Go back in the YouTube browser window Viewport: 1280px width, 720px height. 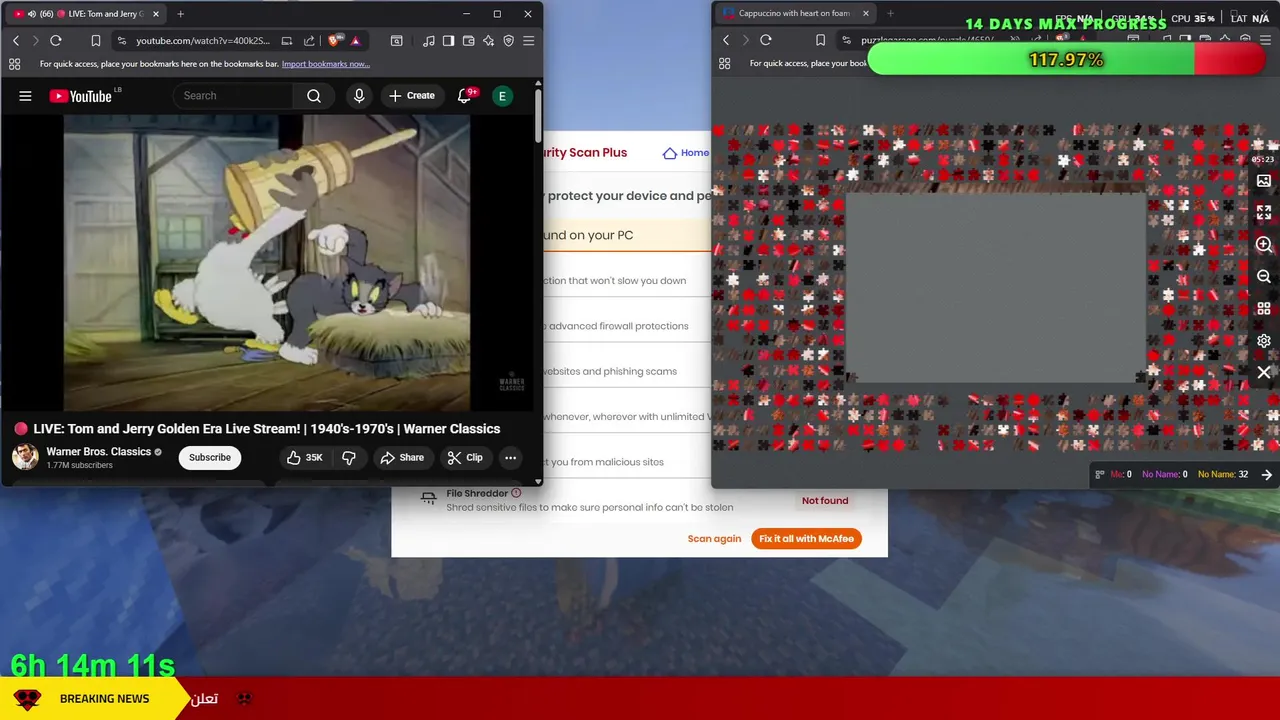coord(16,41)
